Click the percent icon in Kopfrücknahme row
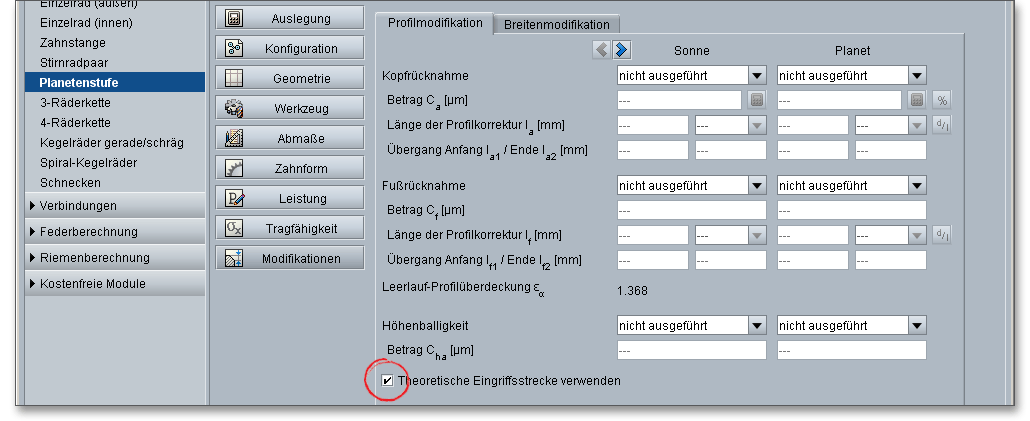 (941, 100)
